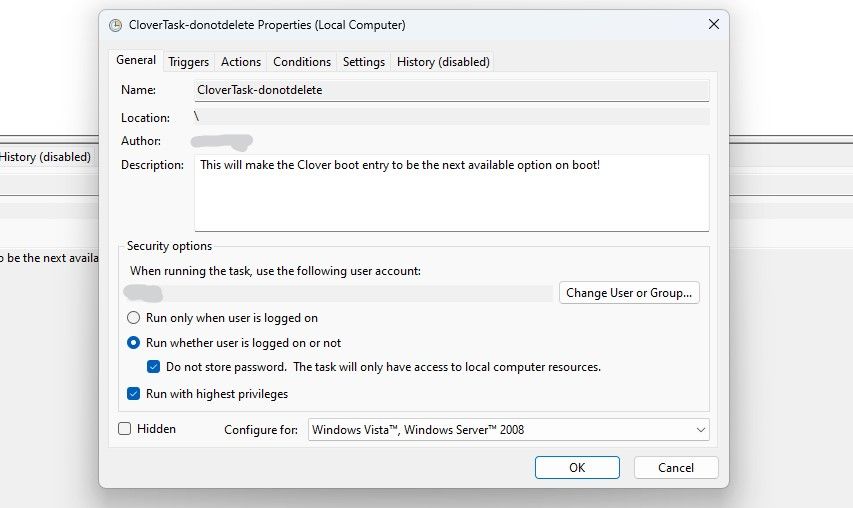The width and height of the screenshot is (853, 508).
Task: Click the clock icon in the title bar
Action: point(116,25)
